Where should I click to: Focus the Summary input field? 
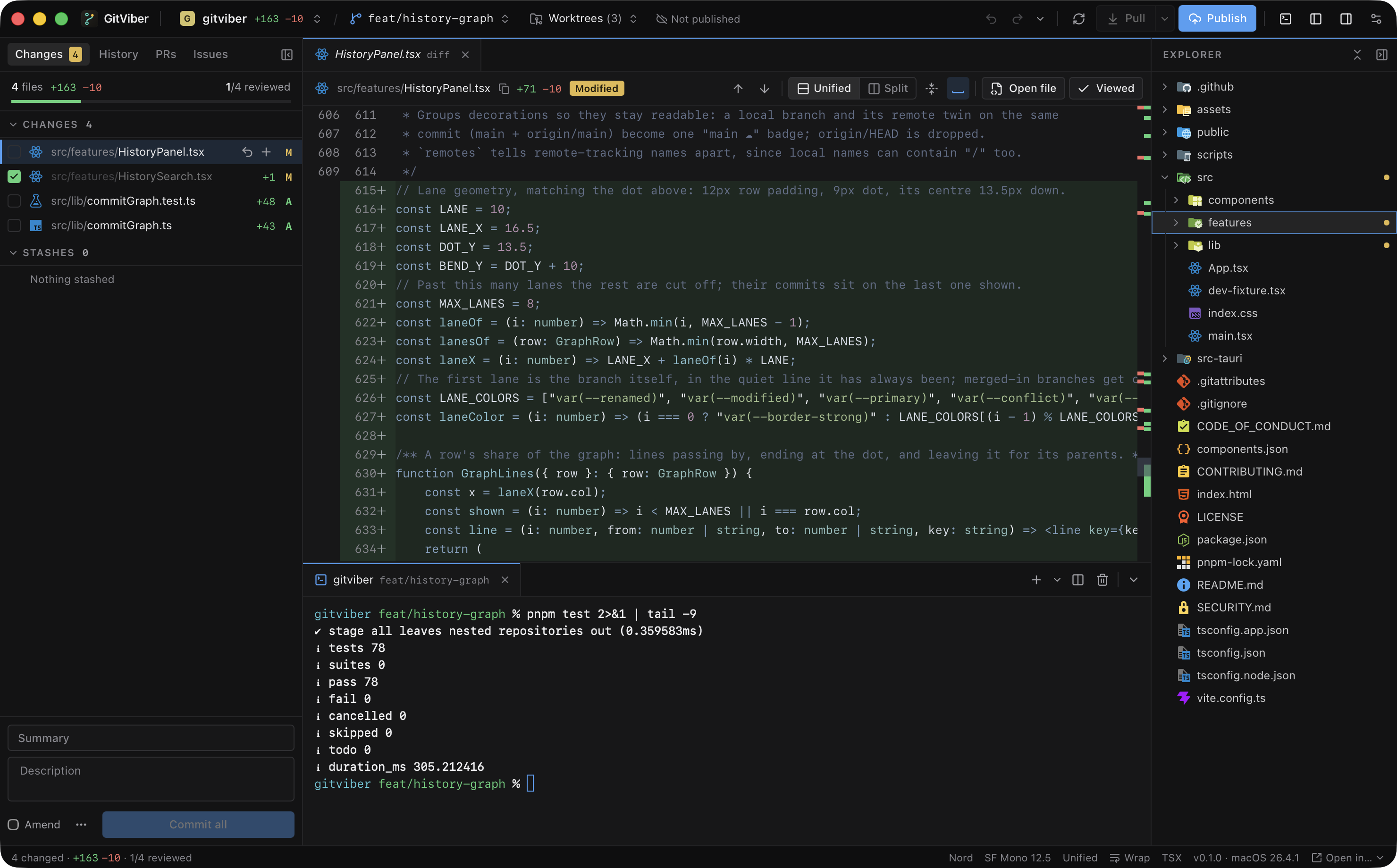pos(151,738)
